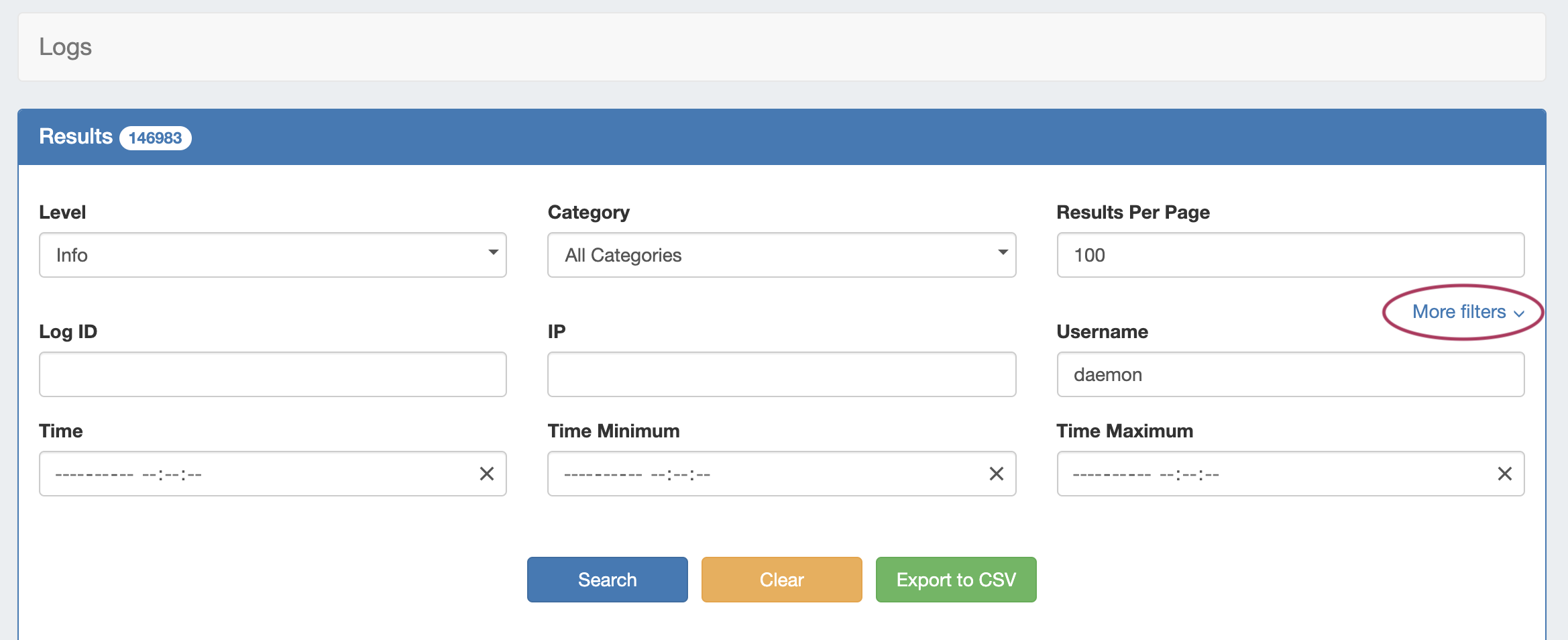Clear the Time field with its X icon
The width and height of the screenshot is (1568, 640).
pyautogui.click(x=487, y=474)
